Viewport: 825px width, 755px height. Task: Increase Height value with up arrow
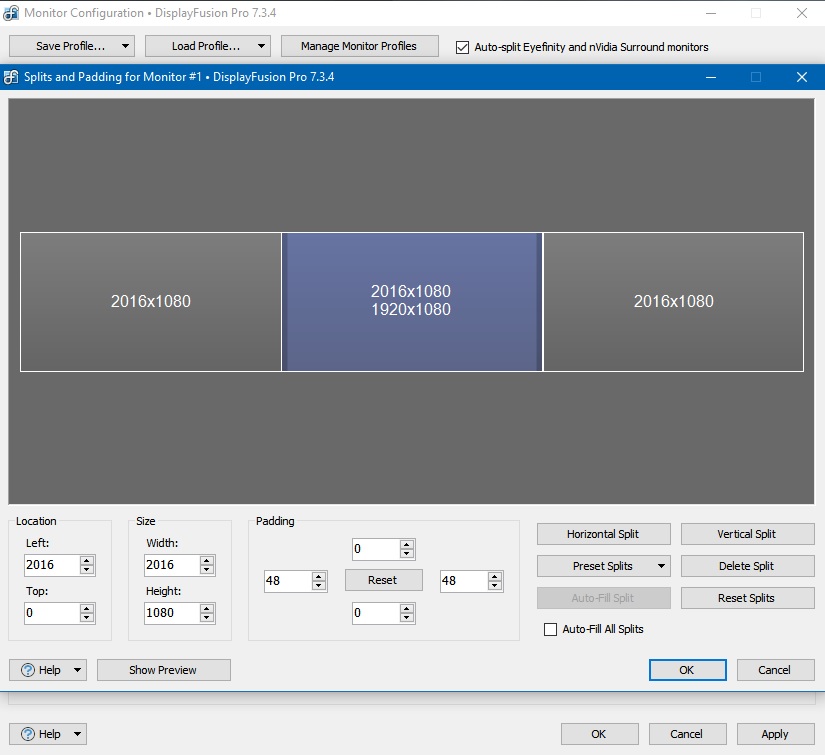click(207, 608)
